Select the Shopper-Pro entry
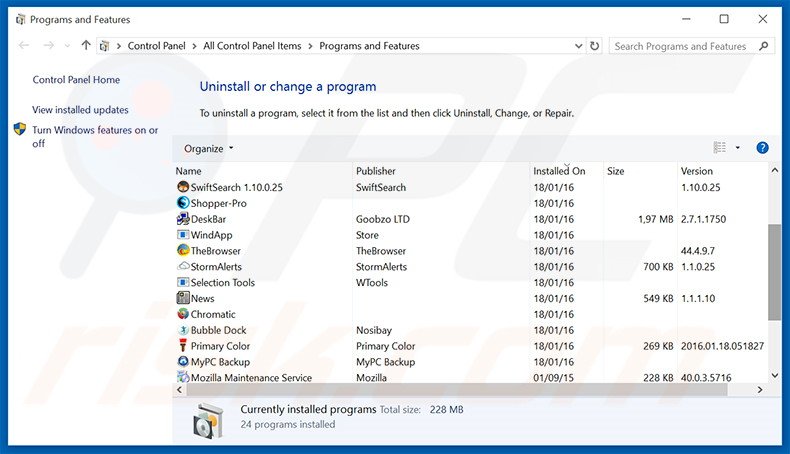Viewport: 790px width, 454px height. [218, 203]
